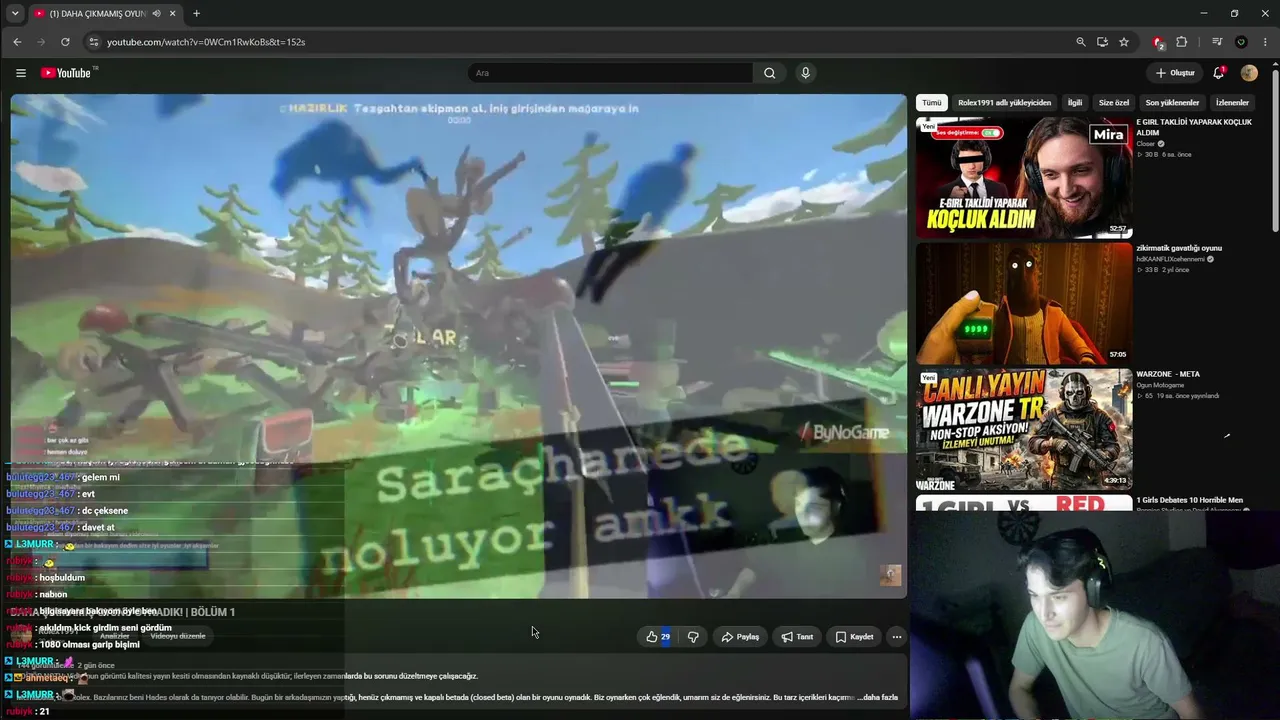The height and width of the screenshot is (720, 1280).
Task: Go back with the browser back arrow
Action: pyautogui.click(x=17, y=42)
